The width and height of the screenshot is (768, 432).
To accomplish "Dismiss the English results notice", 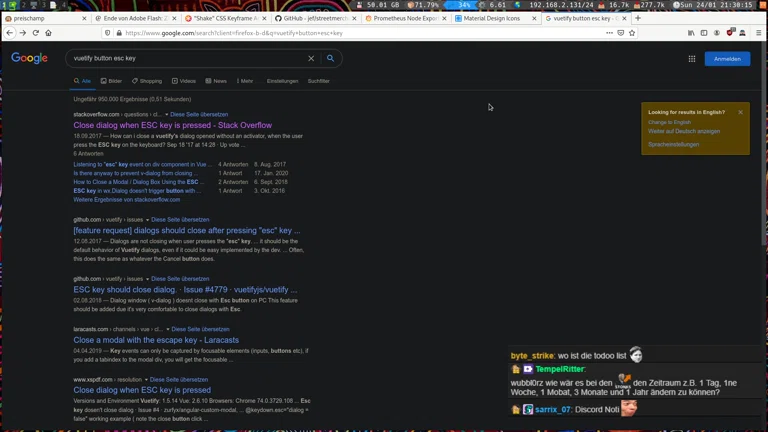I will [740, 112].
